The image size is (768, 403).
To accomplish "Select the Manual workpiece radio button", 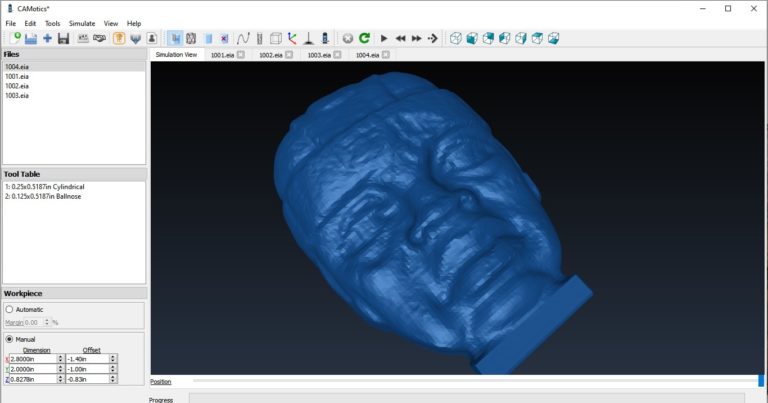I will 9,339.
